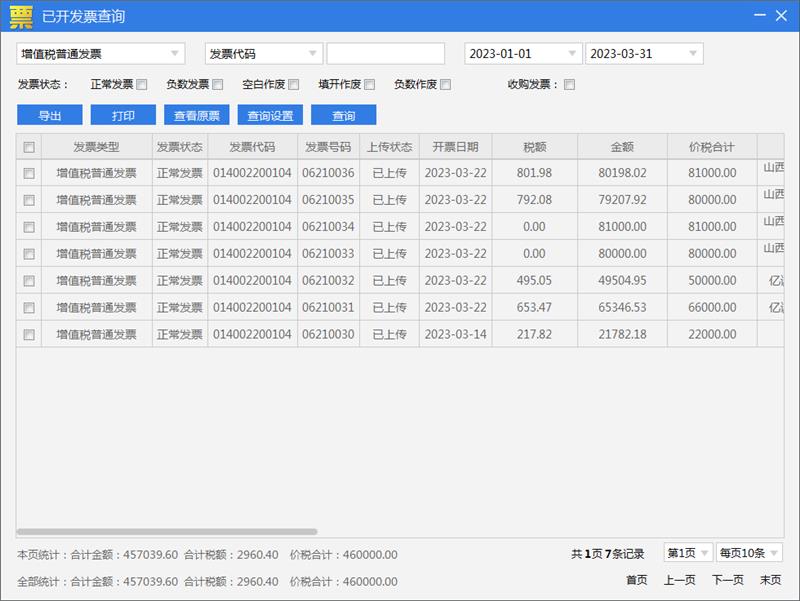Go to 下一页 next page
This screenshot has width=800, height=601.
coord(727,580)
